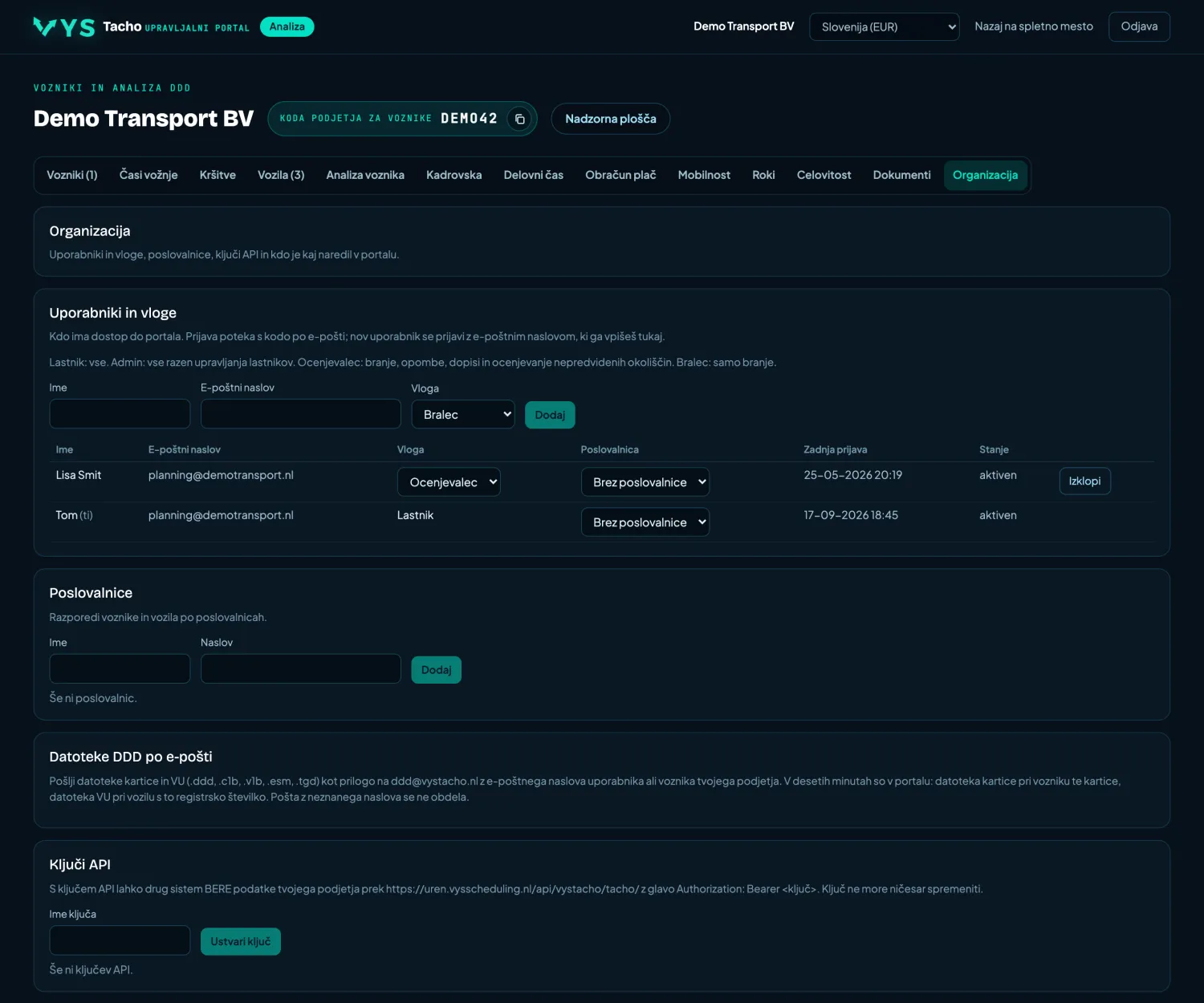1204x1003 pixels.
Task: Change Lisa Smit's role from Ocenjevalec
Action: [x=449, y=481]
